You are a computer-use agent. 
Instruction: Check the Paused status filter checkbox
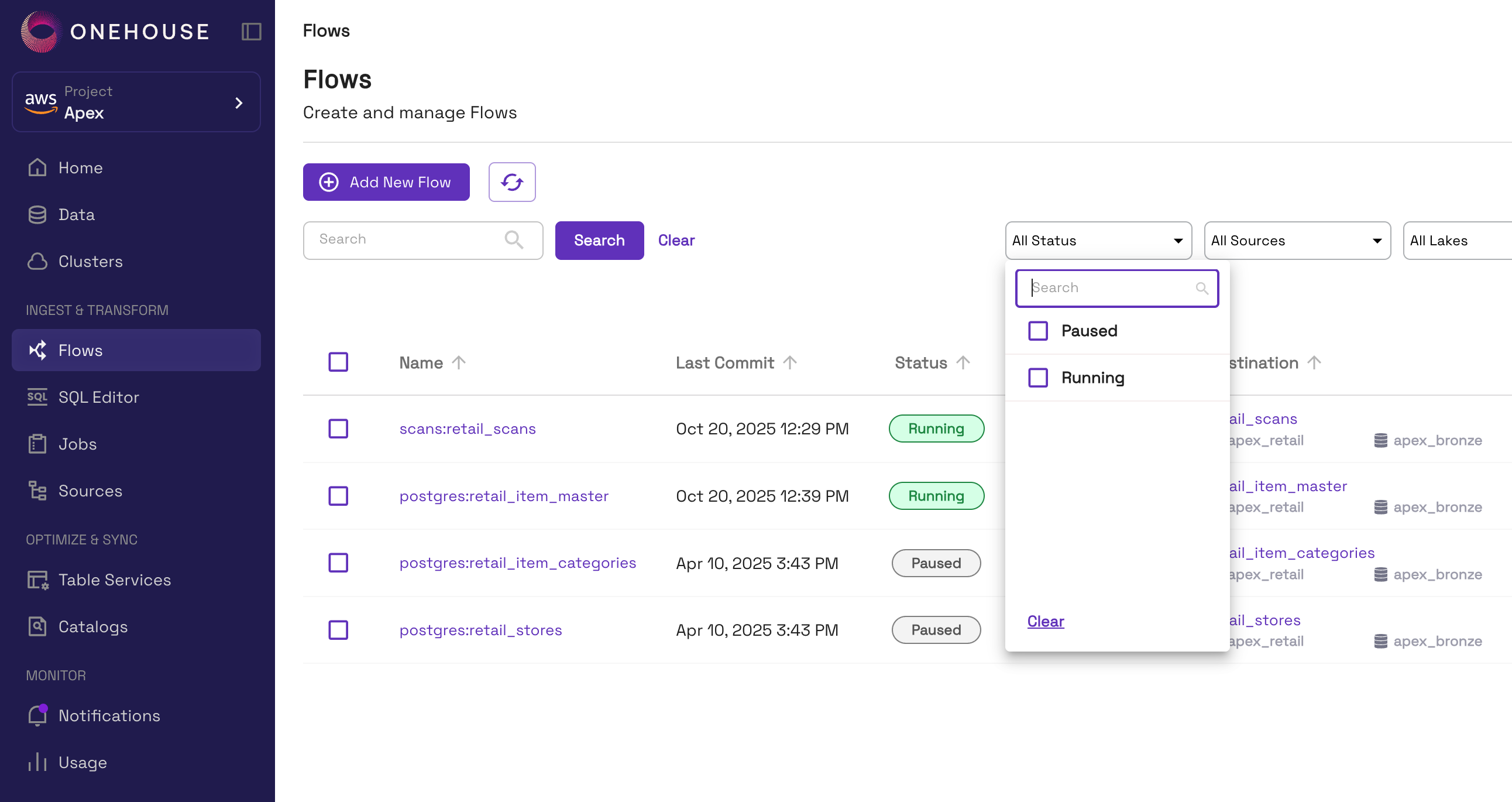point(1037,331)
